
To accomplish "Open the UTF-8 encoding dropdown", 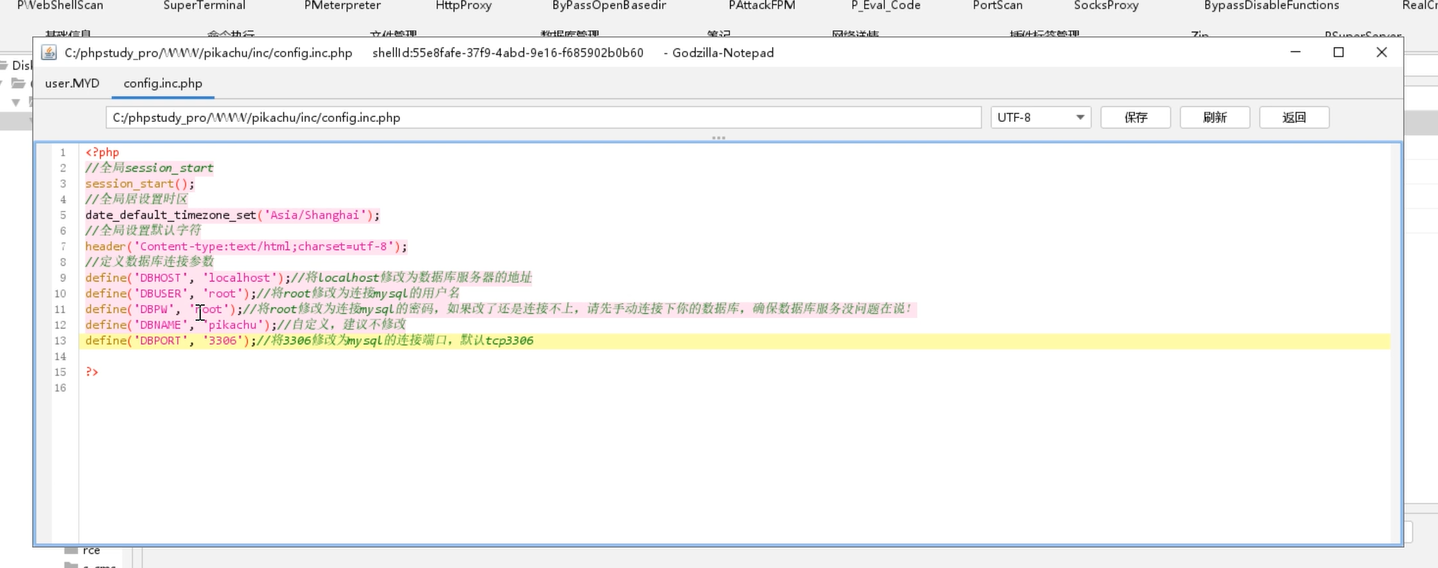I will point(1040,117).
